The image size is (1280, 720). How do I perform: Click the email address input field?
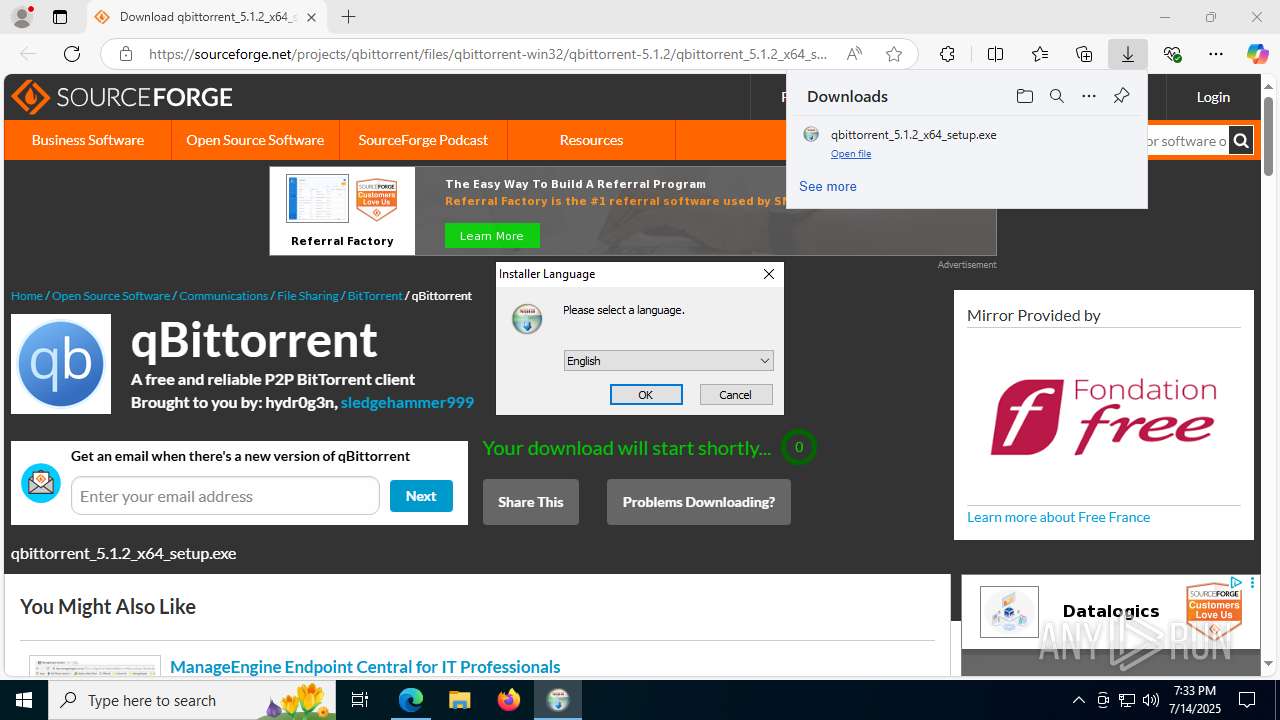click(225, 496)
